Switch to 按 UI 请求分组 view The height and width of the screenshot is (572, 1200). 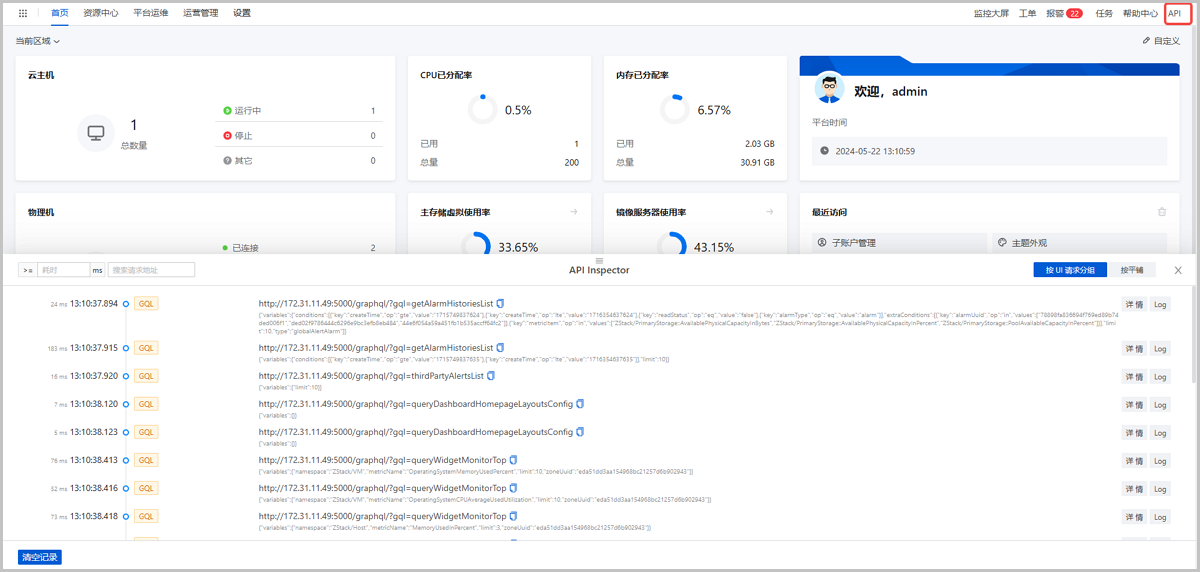1069,270
